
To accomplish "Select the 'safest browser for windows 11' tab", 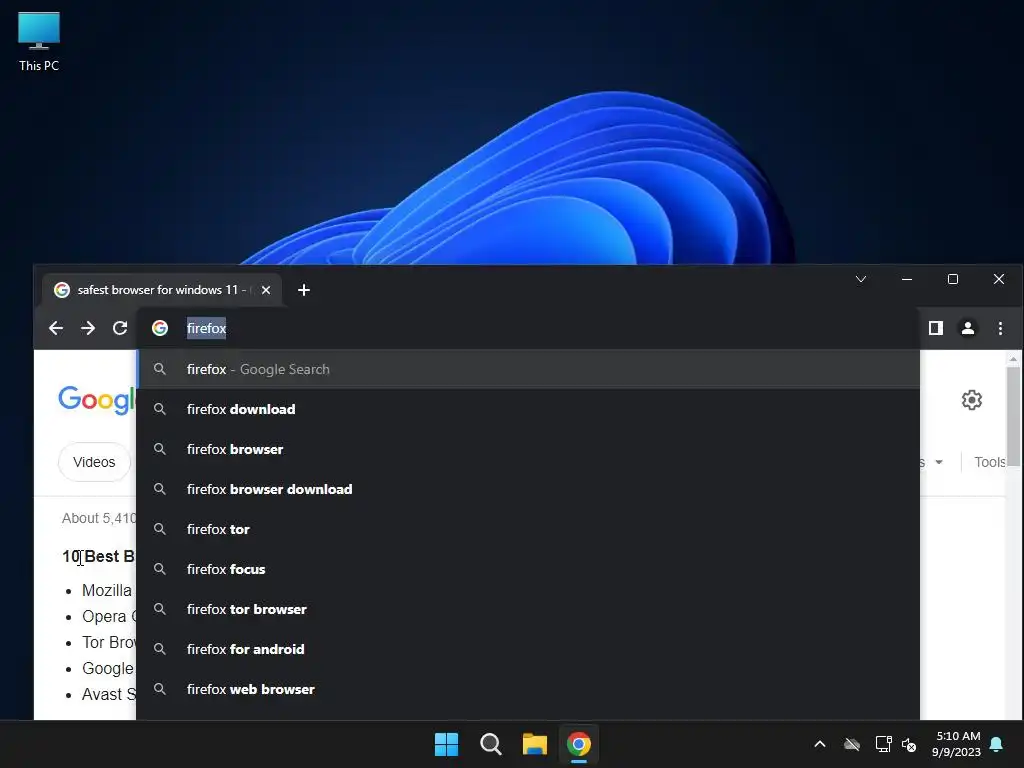I will [x=162, y=290].
